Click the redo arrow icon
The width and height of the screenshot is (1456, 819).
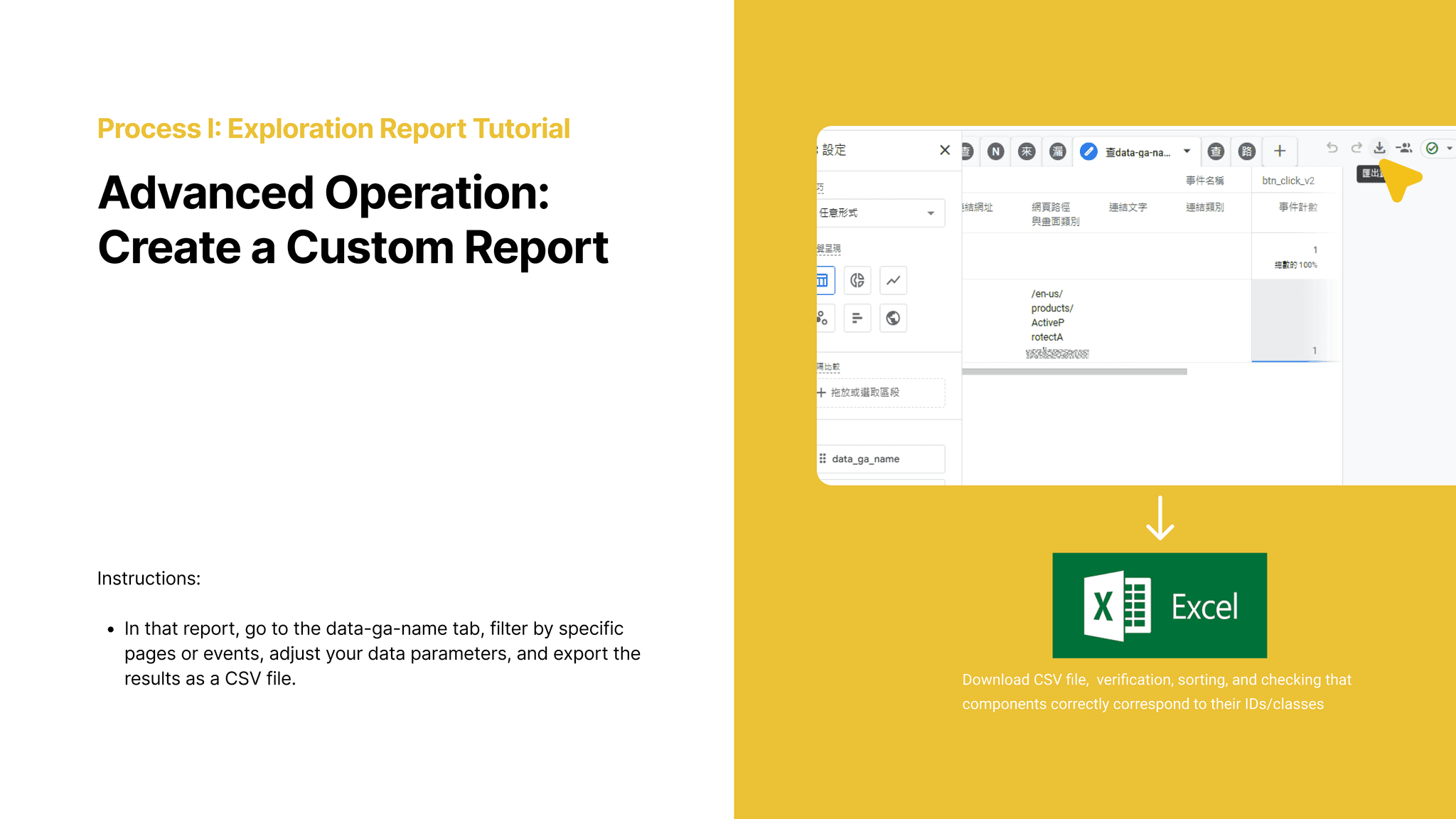tap(1356, 148)
